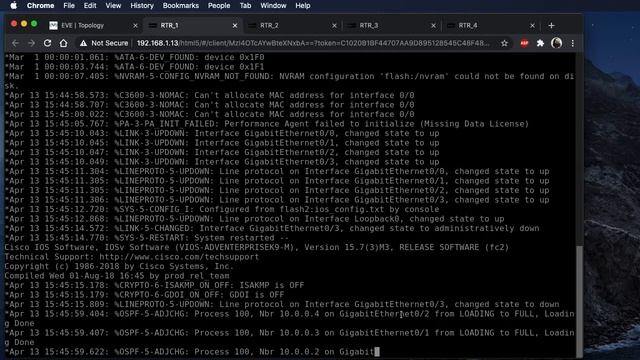Reload the current page
This screenshot has width=640, height=360.
pyautogui.click(x=47, y=43)
